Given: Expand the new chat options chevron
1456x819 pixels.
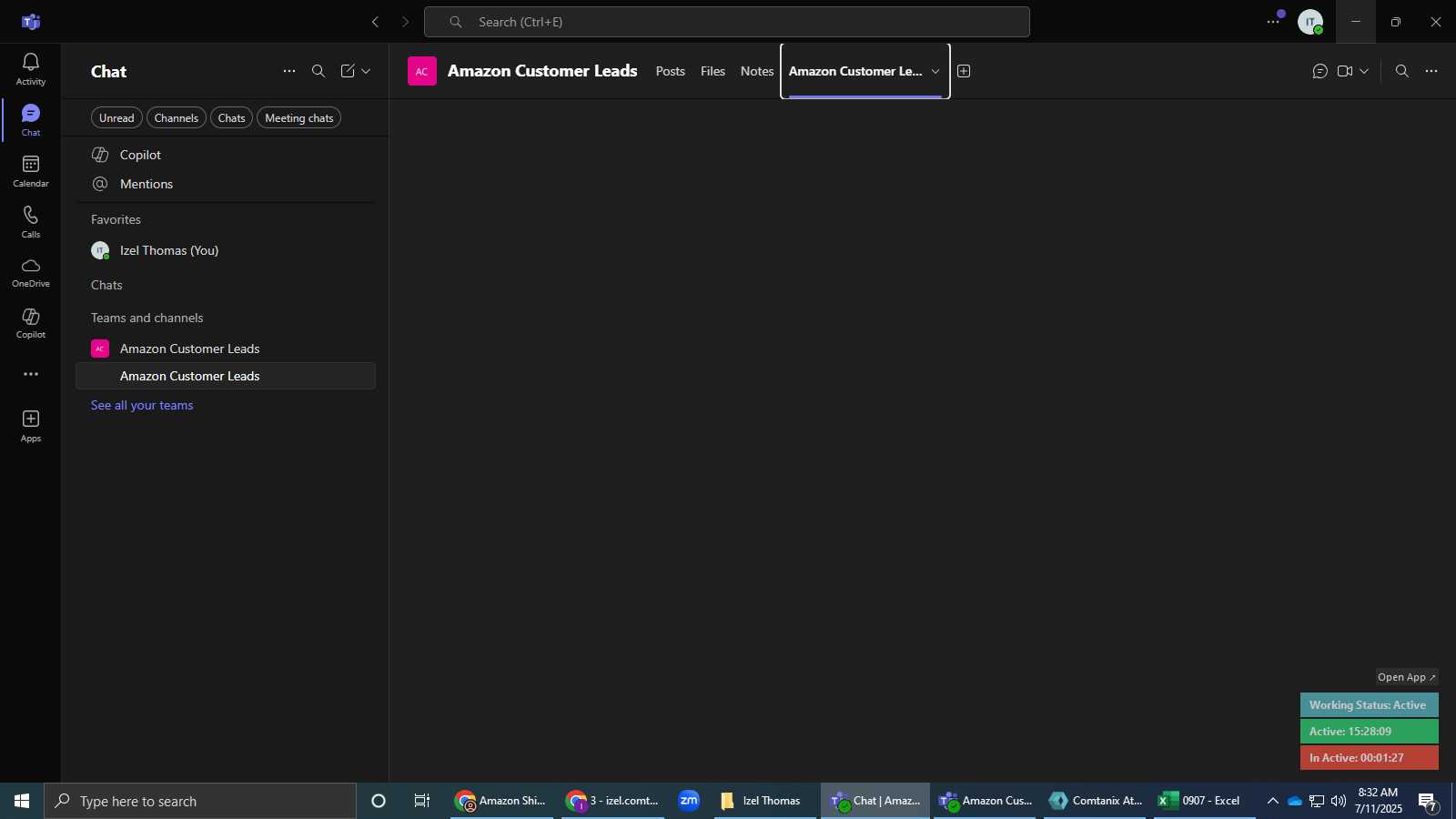Looking at the screenshot, I should coord(366,71).
